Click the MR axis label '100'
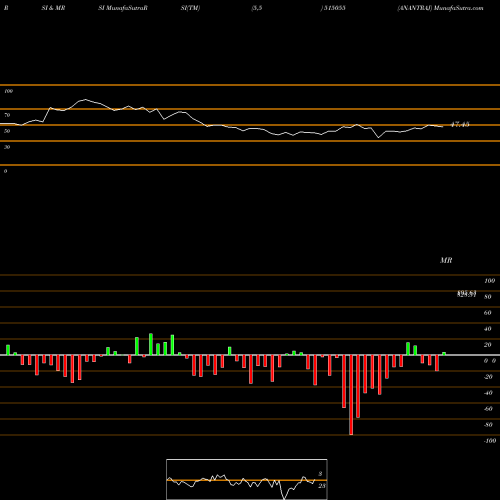 (490, 281)
